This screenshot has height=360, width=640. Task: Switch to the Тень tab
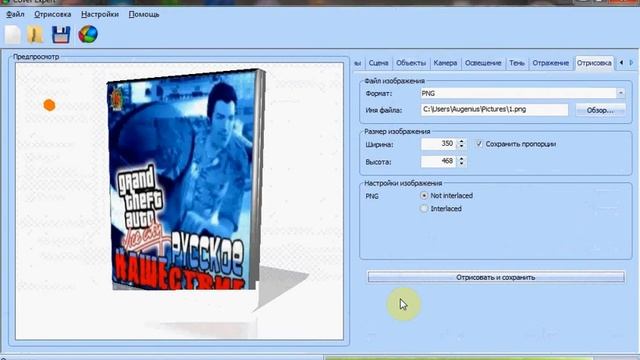[517, 63]
